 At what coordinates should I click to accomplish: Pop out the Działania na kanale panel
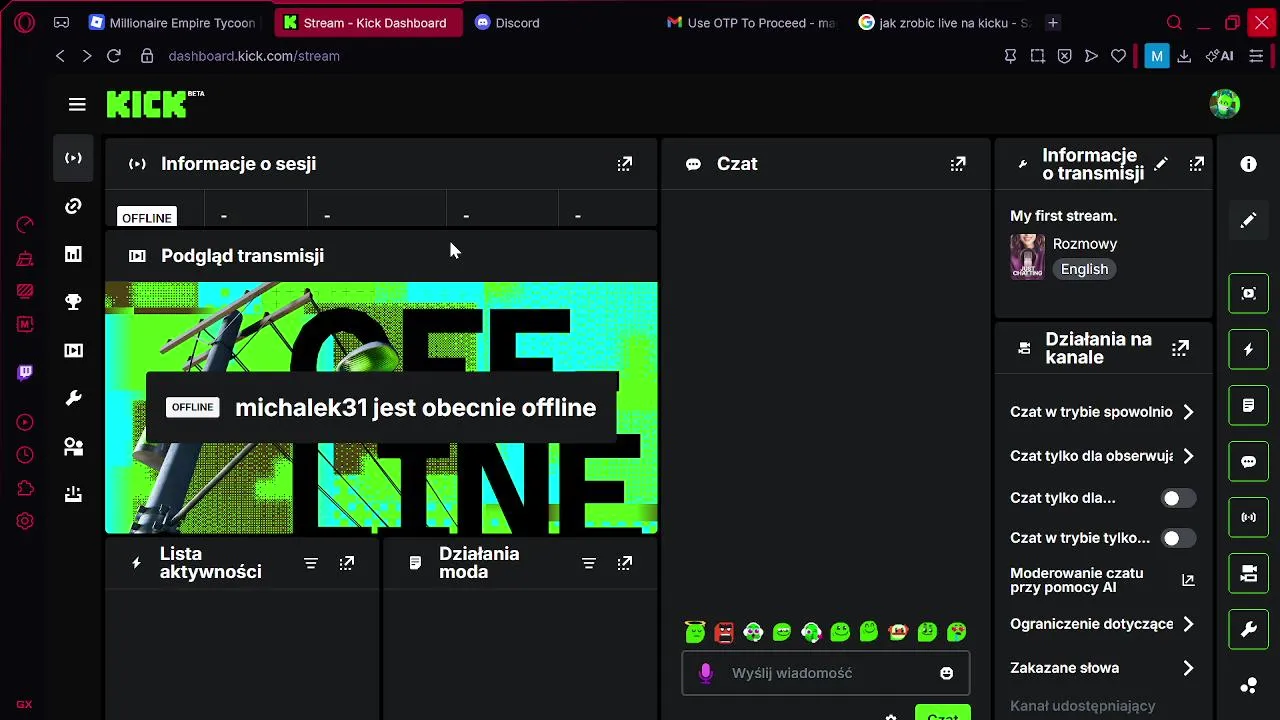click(x=1181, y=348)
